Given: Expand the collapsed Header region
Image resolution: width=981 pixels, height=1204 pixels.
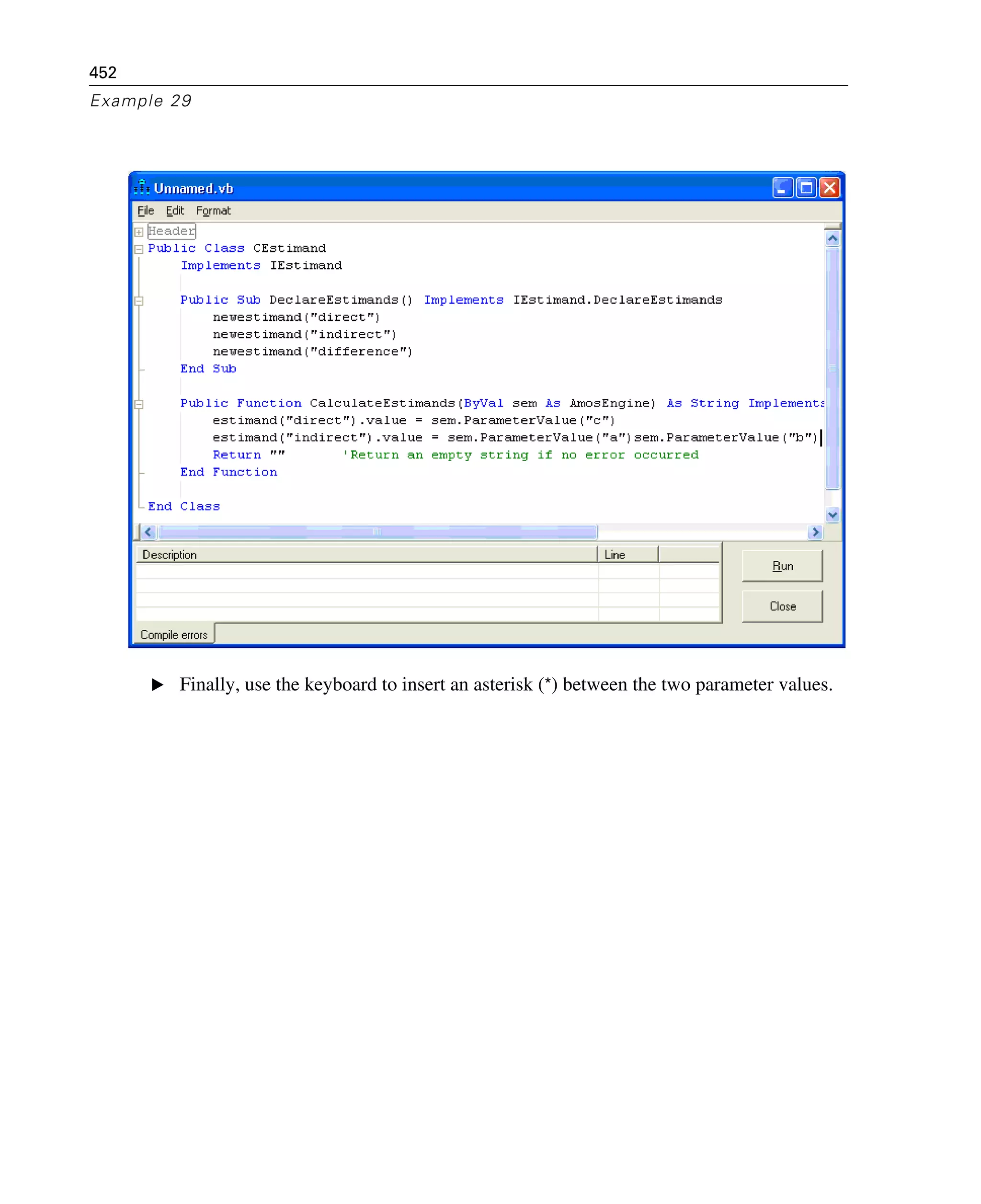Looking at the screenshot, I should [x=138, y=232].
